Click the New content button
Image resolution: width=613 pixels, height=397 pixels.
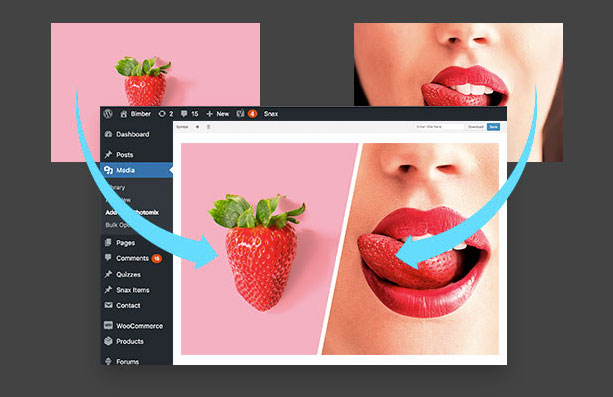[217, 114]
